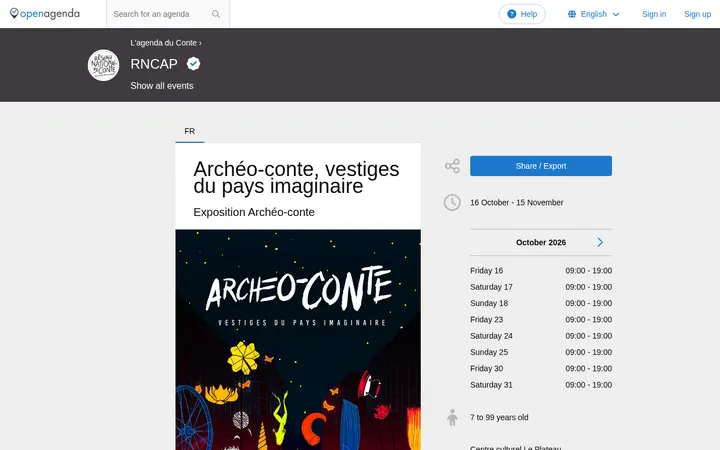Click the Share / Export button

pyautogui.click(x=540, y=166)
